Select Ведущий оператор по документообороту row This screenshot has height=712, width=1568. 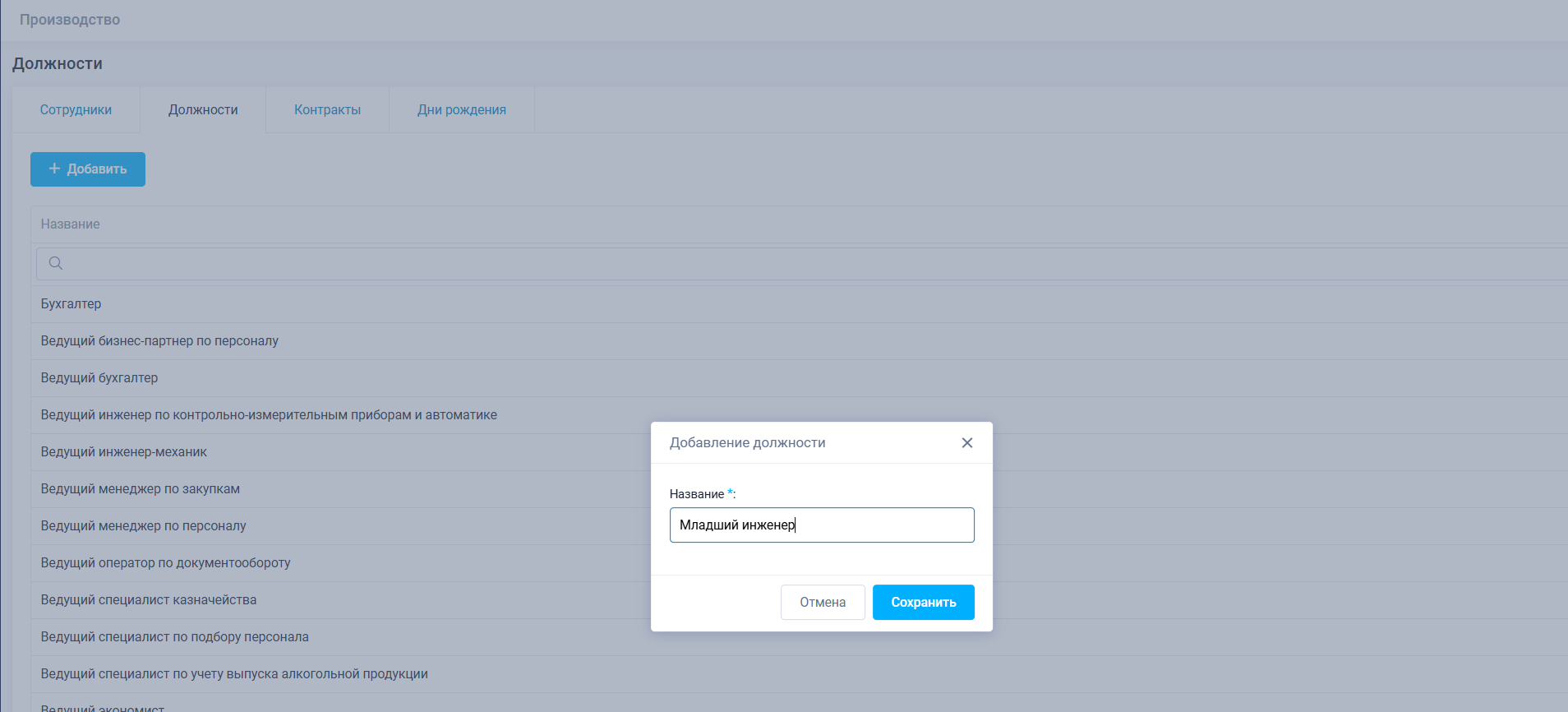click(x=166, y=562)
